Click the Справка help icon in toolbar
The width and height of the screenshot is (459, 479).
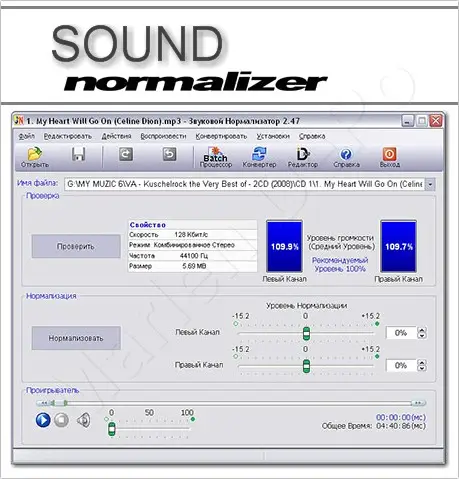[346, 157]
